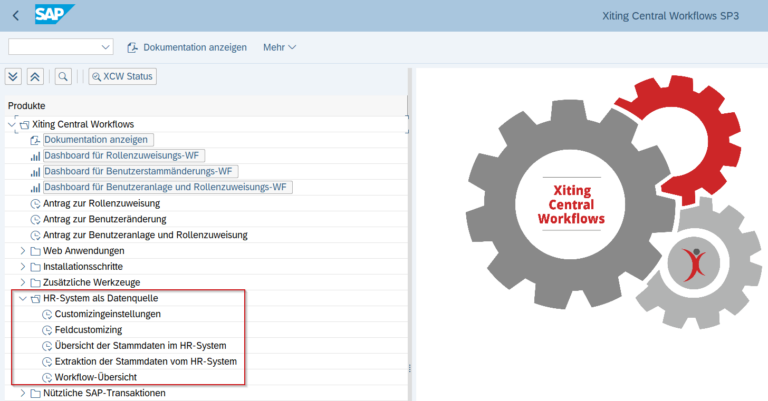Screen dimensions: 768x401
Task: Expand Nützliche SAP-Transaktionen folder
Action: (23, 393)
